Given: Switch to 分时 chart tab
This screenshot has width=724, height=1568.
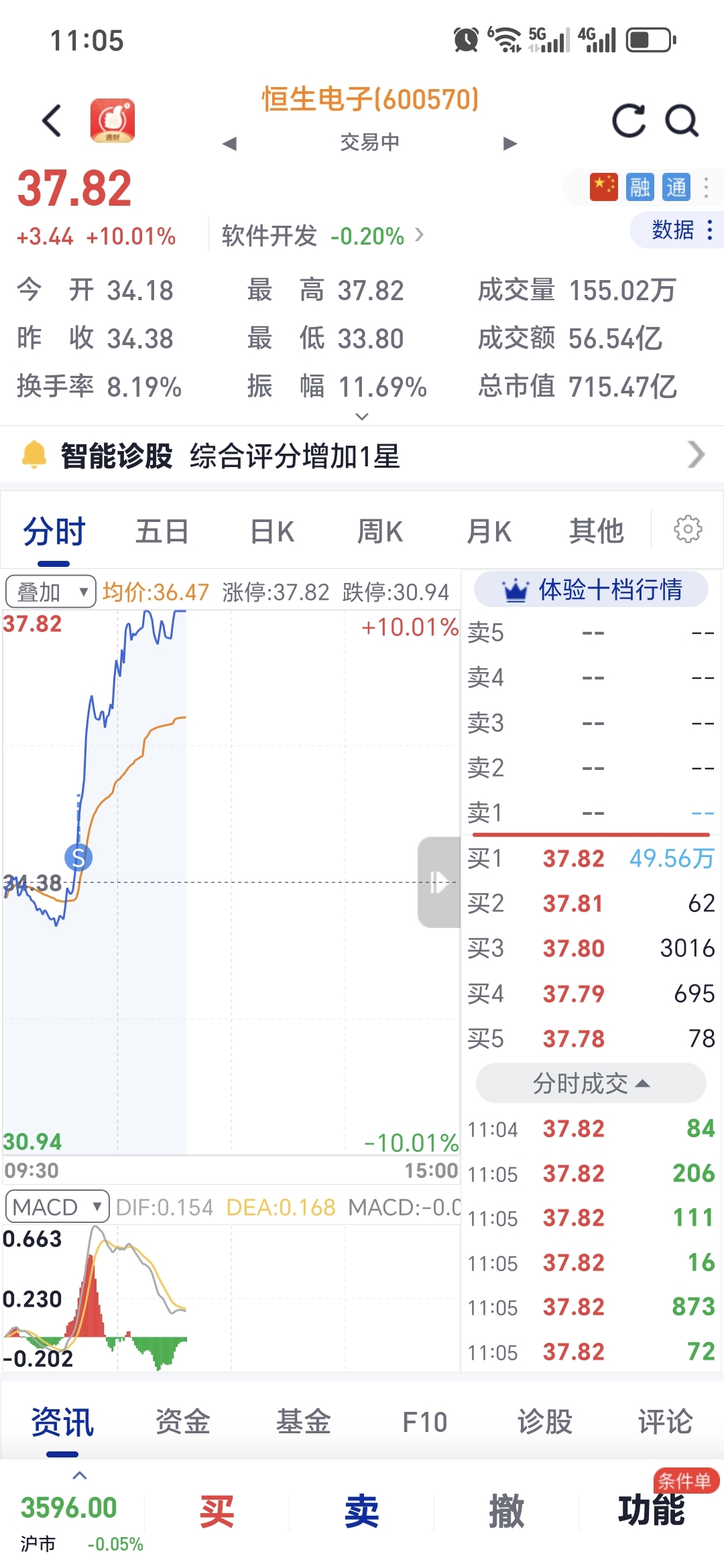Looking at the screenshot, I should [x=54, y=532].
